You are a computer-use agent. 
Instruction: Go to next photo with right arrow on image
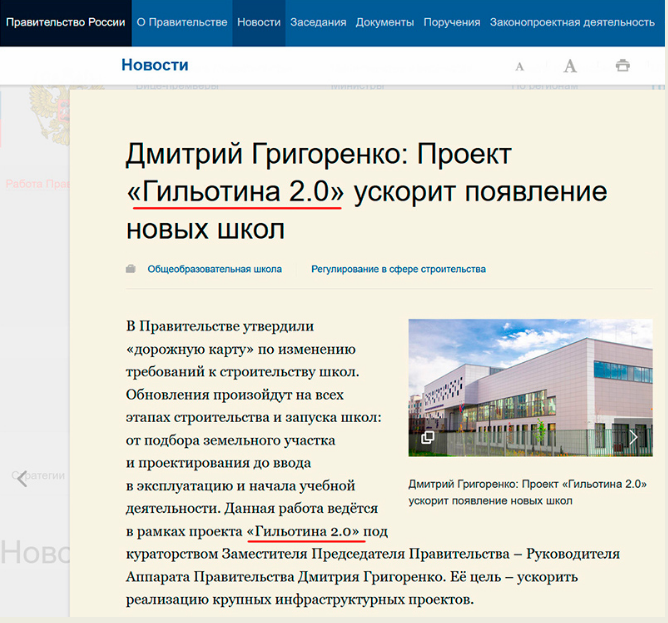(x=633, y=437)
